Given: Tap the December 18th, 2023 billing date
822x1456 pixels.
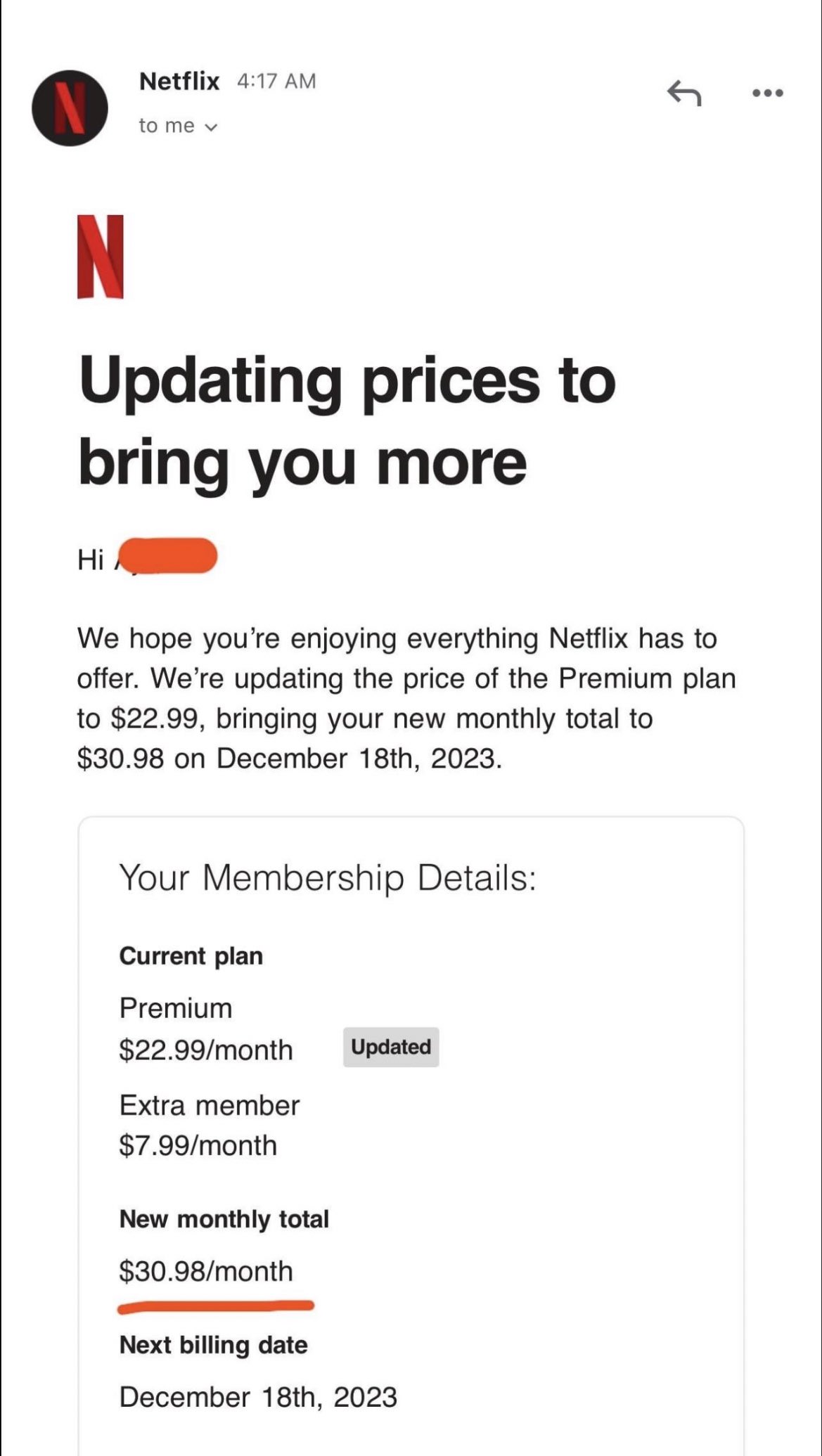Looking at the screenshot, I should (258, 1397).
